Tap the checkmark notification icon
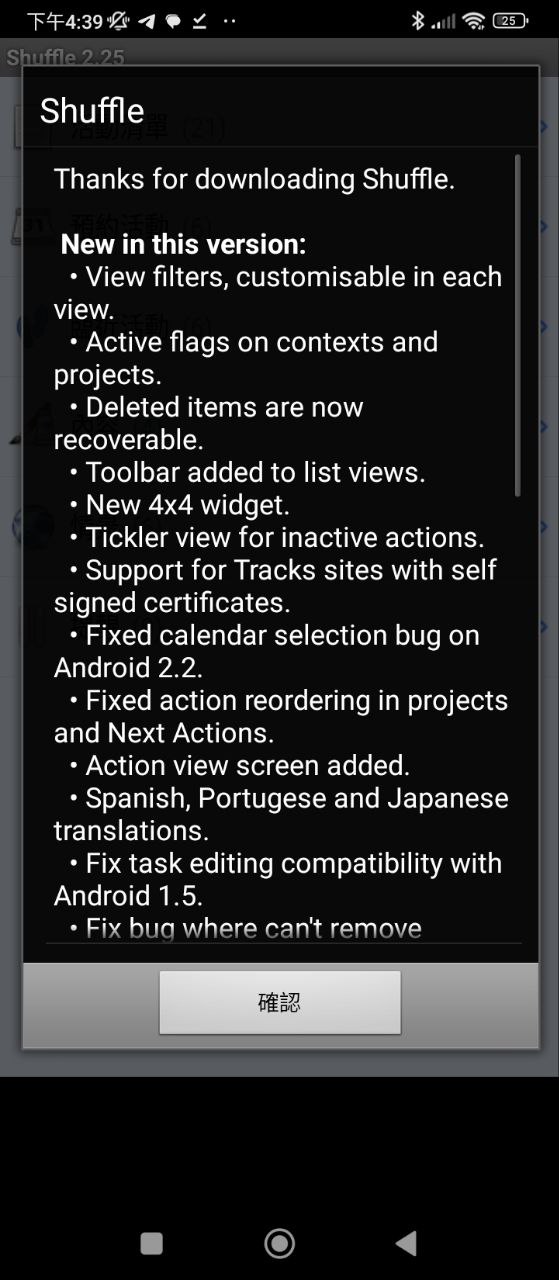Viewport: 559px width, 1280px height. pyautogui.click(x=200, y=21)
